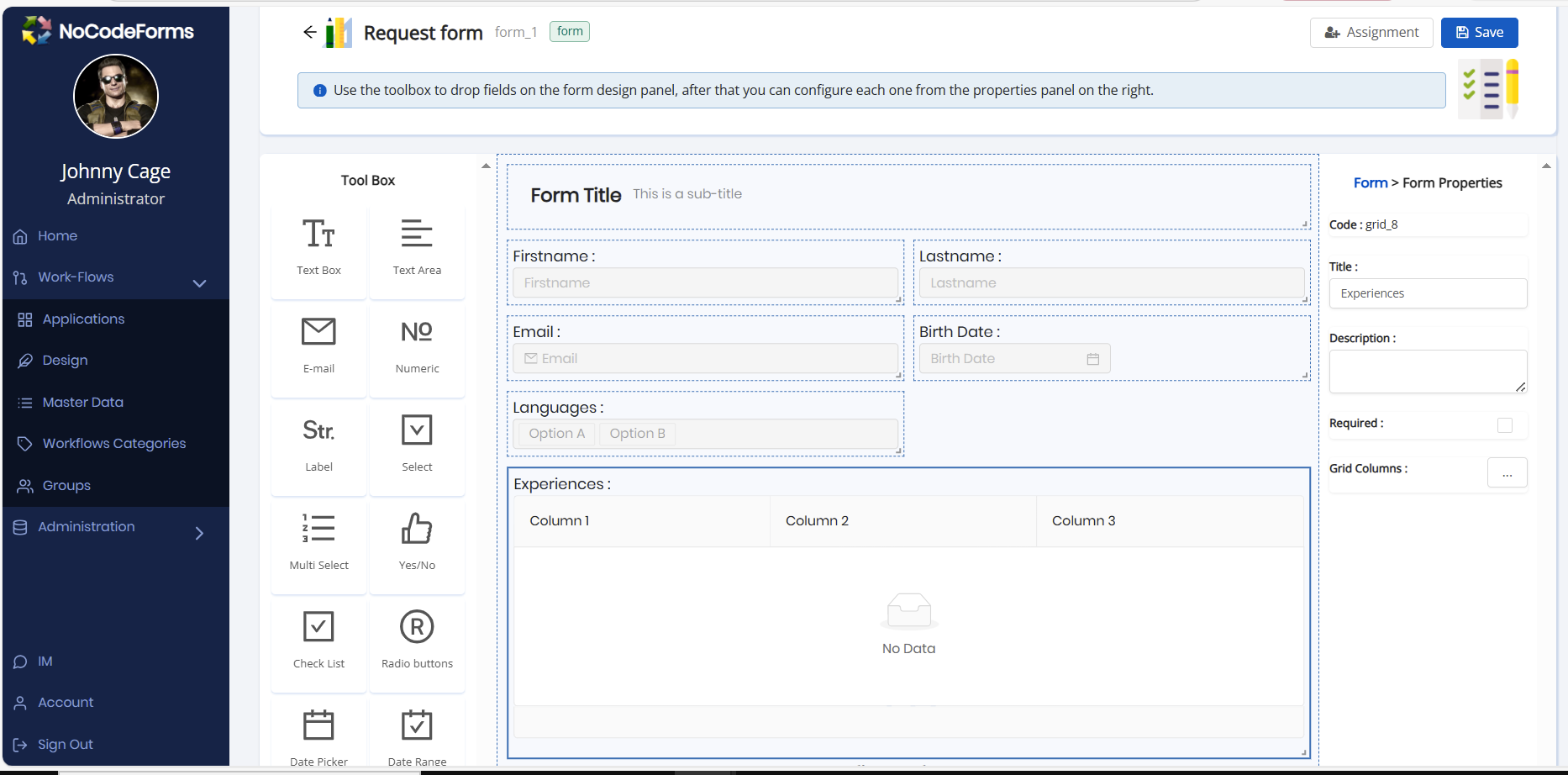
Task: Click the Description text area
Action: (1427, 371)
